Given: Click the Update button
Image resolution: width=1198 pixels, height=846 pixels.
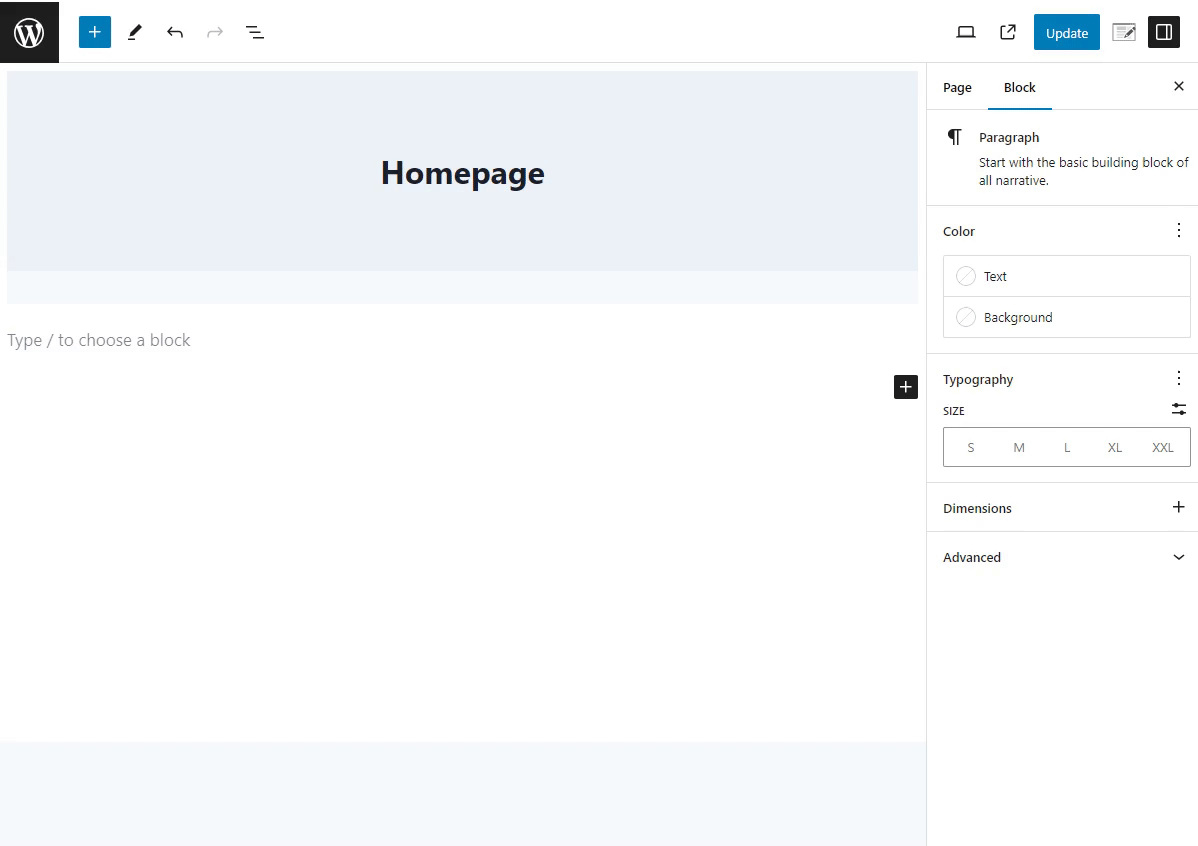Looking at the screenshot, I should [x=1067, y=32].
